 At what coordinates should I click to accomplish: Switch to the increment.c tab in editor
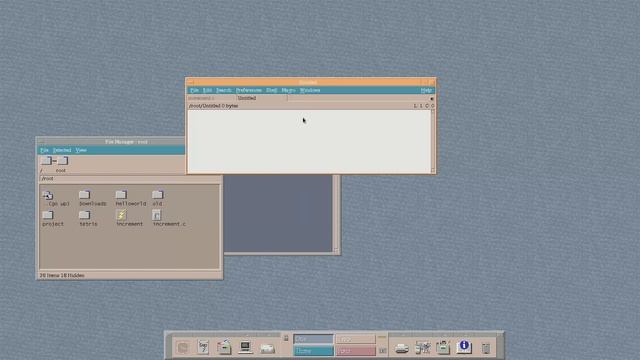211,98
